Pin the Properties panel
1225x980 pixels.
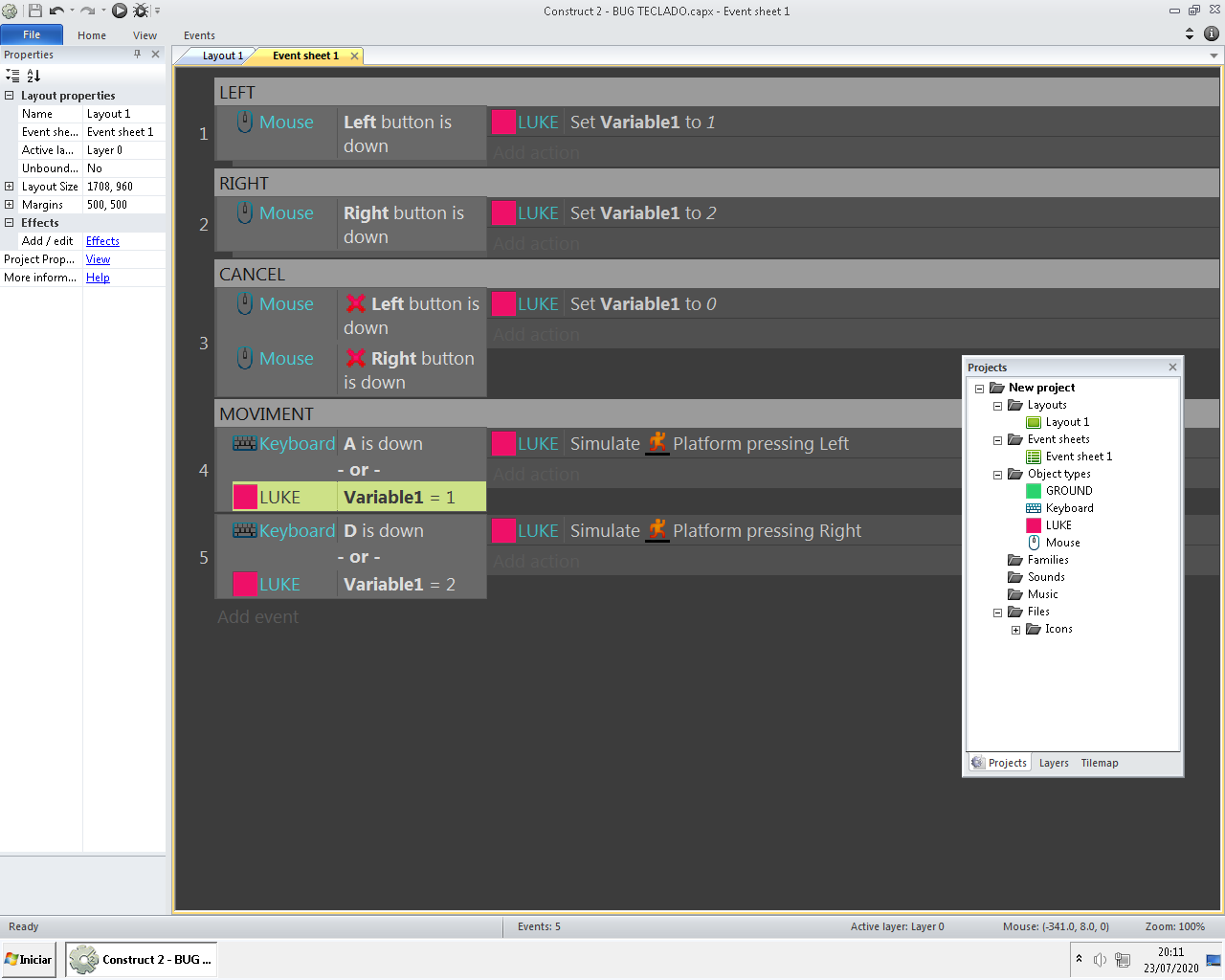click(138, 55)
